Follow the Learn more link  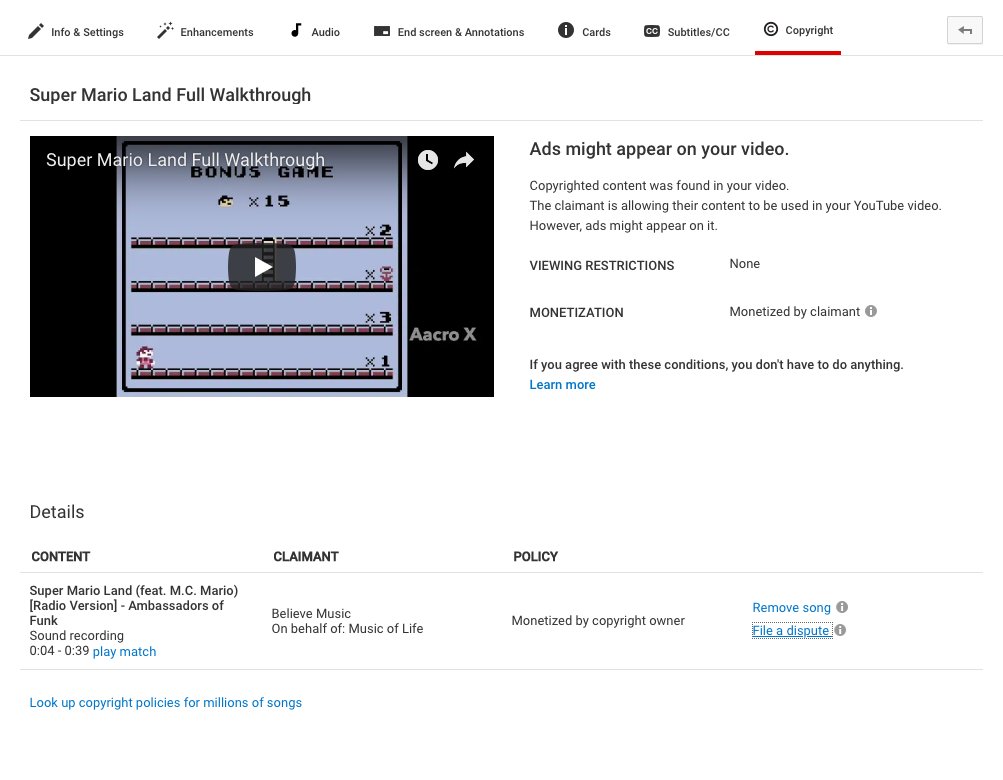tap(562, 385)
